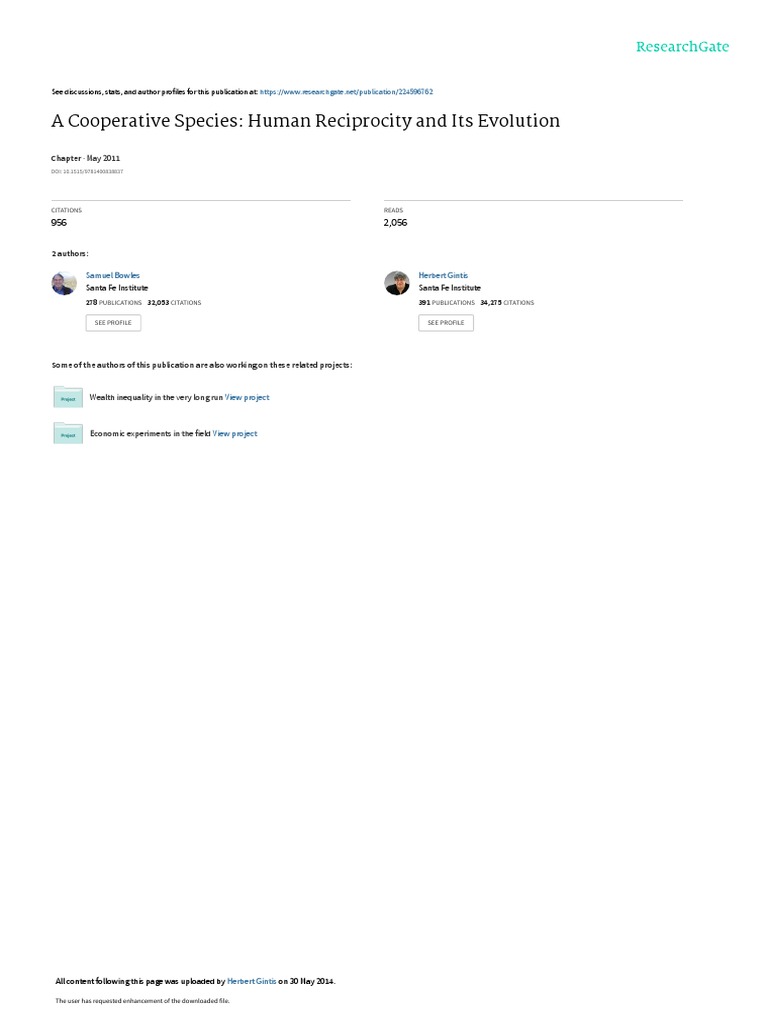Click the Herbert Gintis uploader link in footer
This screenshot has width=768, height=1024.
(251, 981)
